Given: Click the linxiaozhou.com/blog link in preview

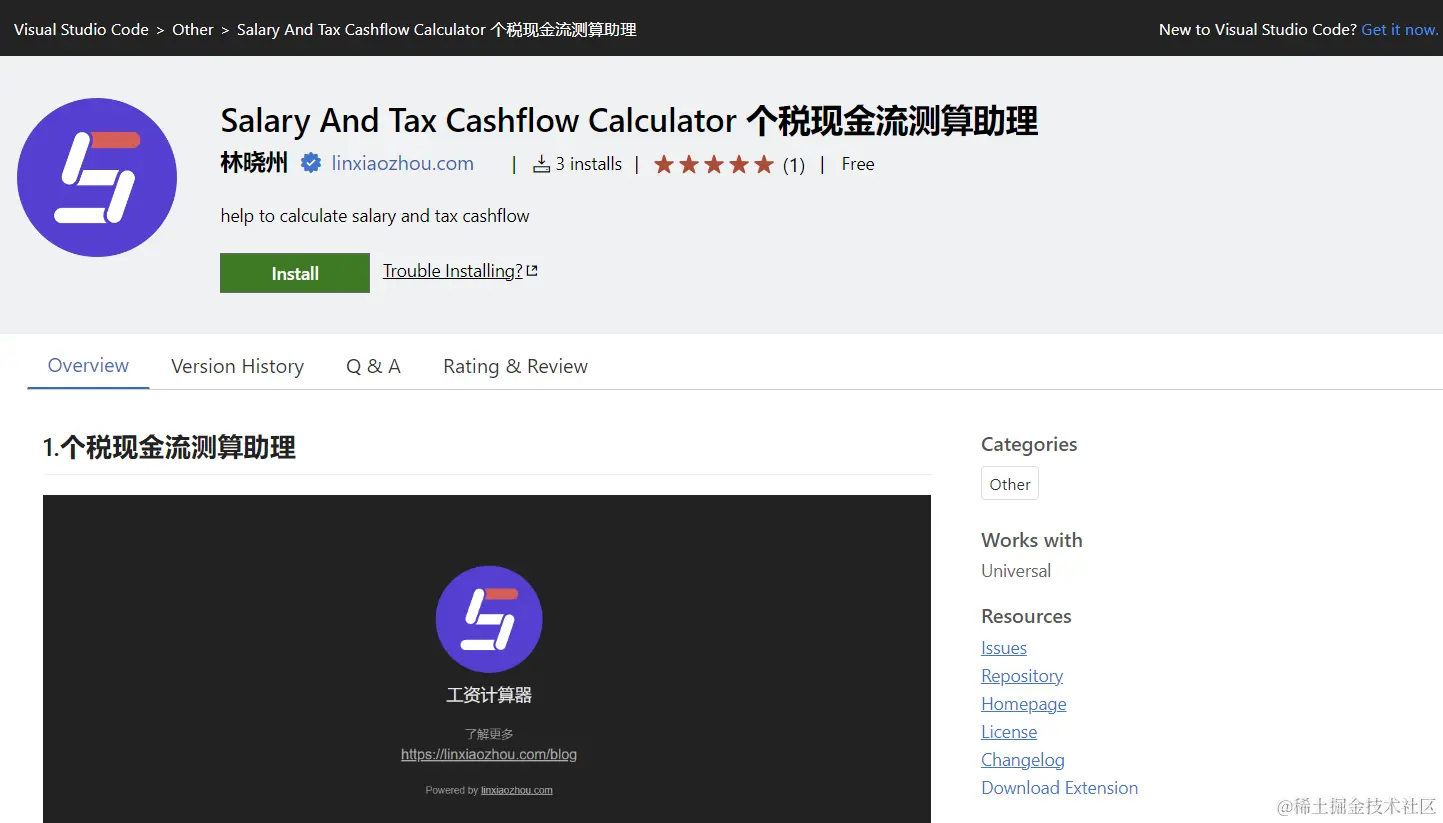Looking at the screenshot, I should [489, 754].
